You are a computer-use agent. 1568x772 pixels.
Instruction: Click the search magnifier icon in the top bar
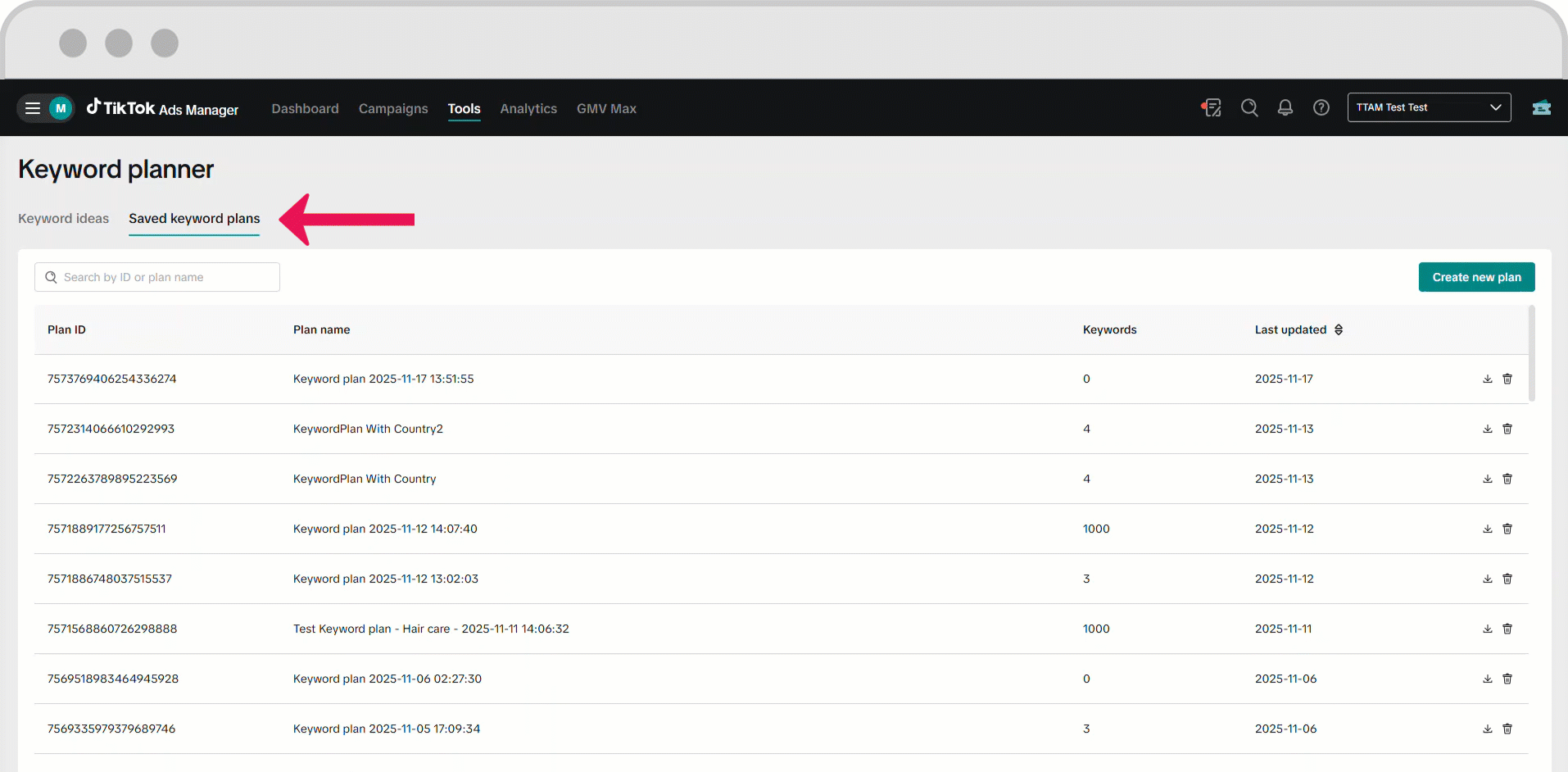1249,107
